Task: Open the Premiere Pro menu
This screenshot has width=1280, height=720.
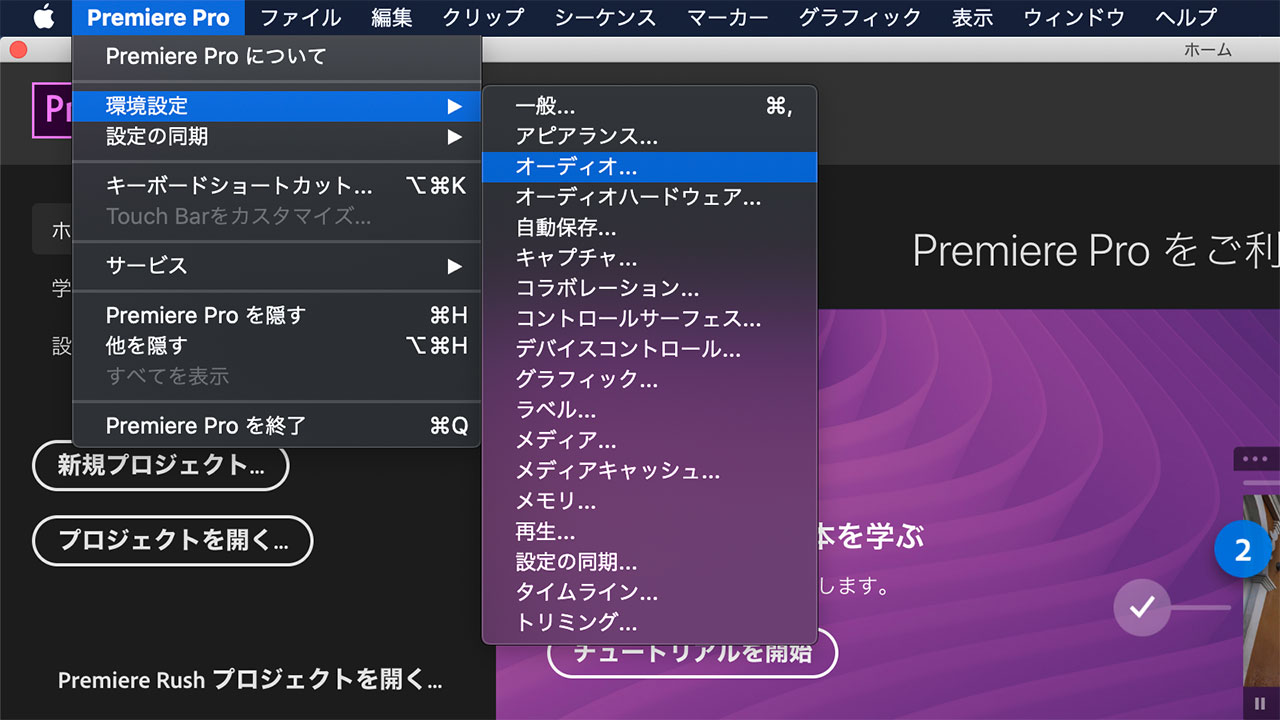Action: 158,17
